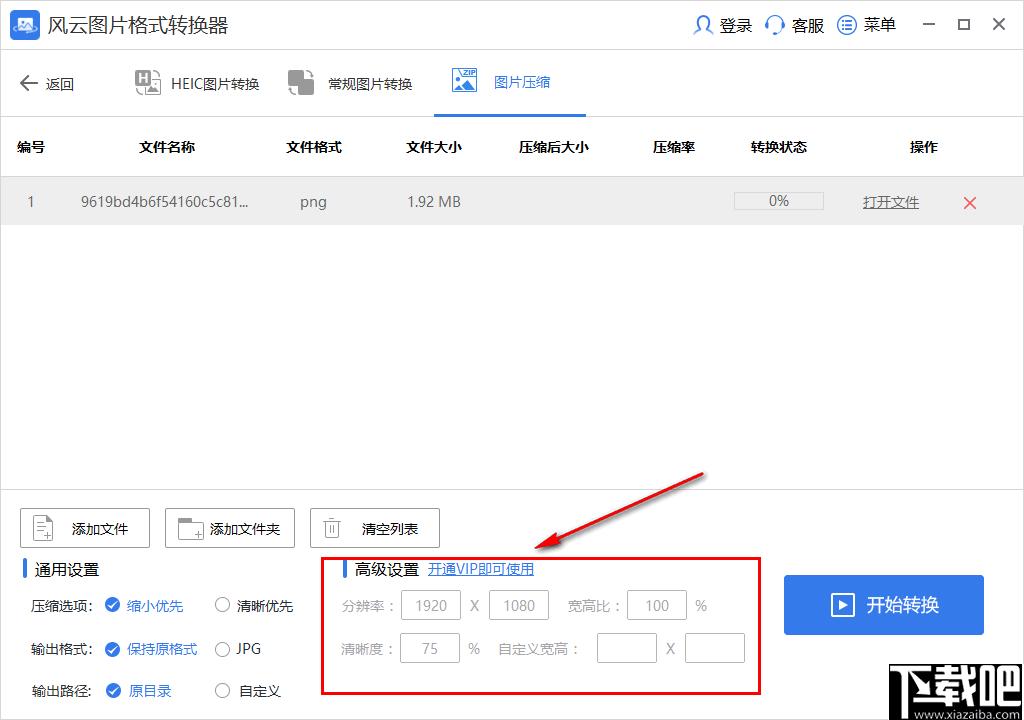Click the png format cell

(313, 203)
